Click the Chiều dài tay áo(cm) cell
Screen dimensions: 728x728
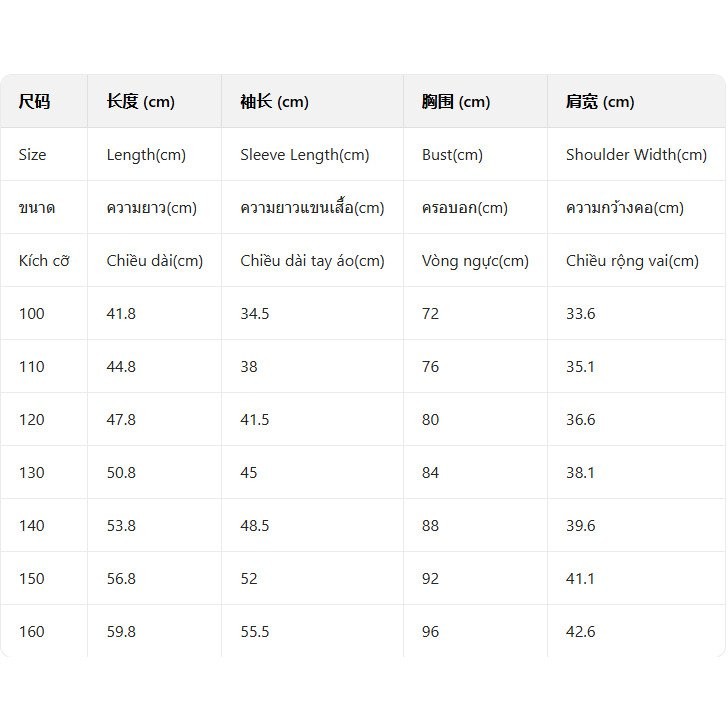(x=312, y=261)
